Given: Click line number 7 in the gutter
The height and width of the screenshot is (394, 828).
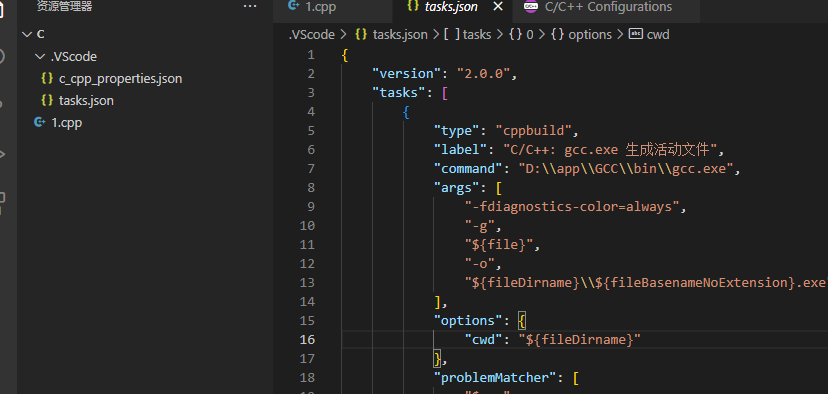Looking at the screenshot, I should 310,169.
